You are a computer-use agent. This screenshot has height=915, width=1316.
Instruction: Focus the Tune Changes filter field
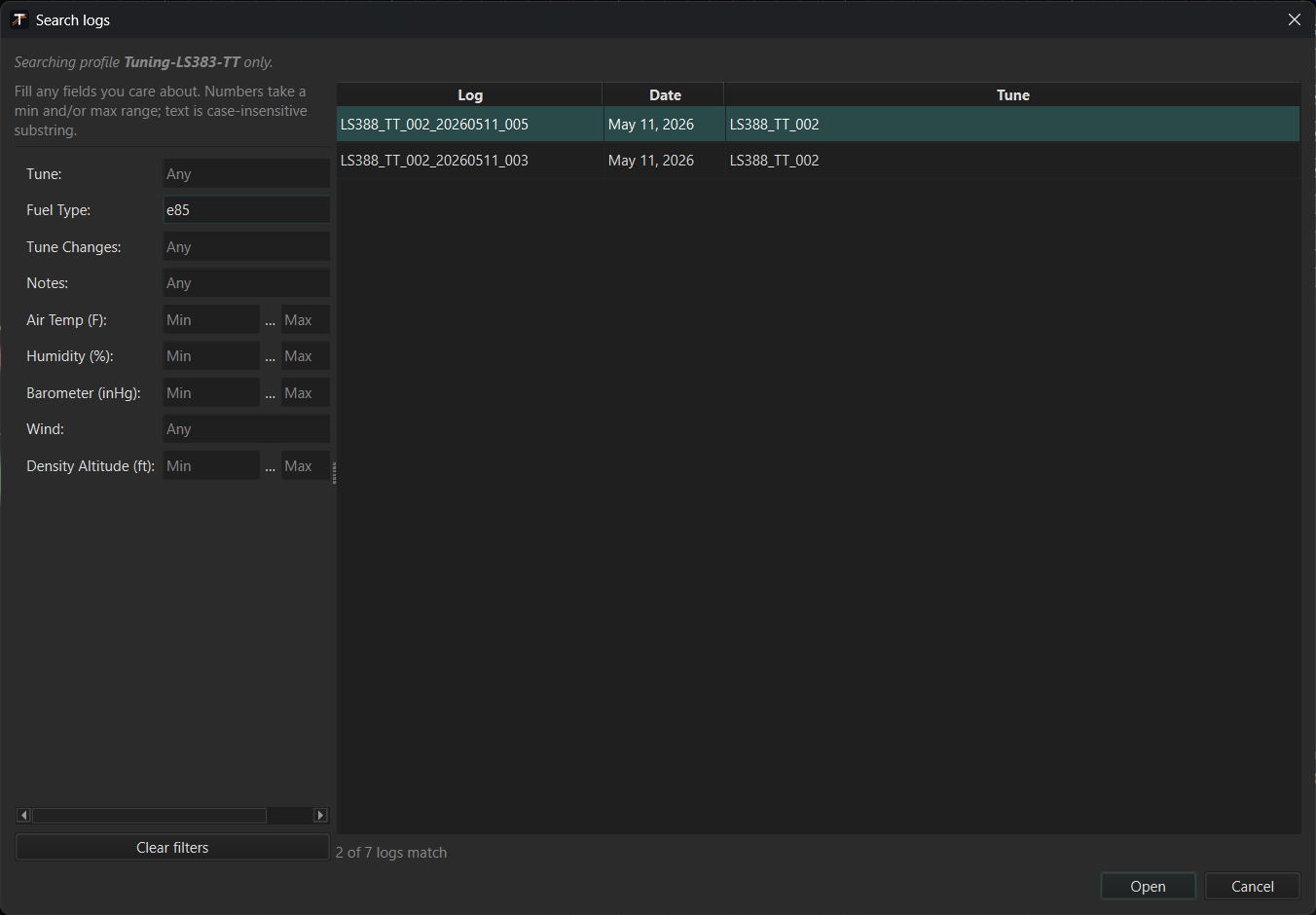pos(246,247)
